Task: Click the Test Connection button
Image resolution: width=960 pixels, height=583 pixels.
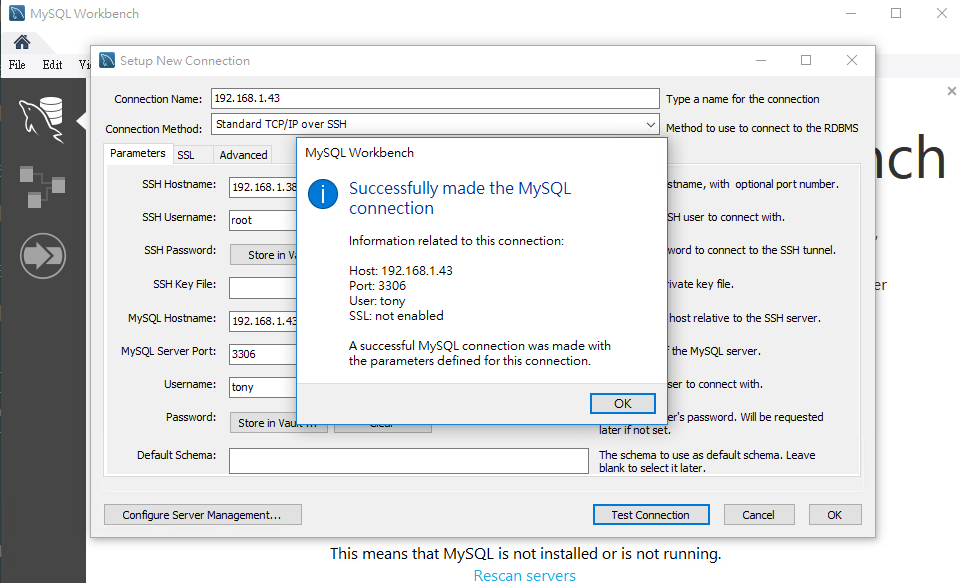Action: click(x=651, y=515)
